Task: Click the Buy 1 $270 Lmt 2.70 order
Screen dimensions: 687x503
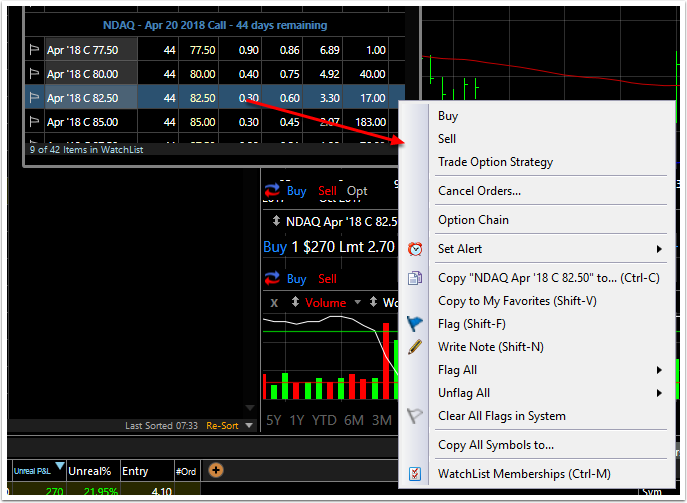Action: pyautogui.click(x=329, y=247)
